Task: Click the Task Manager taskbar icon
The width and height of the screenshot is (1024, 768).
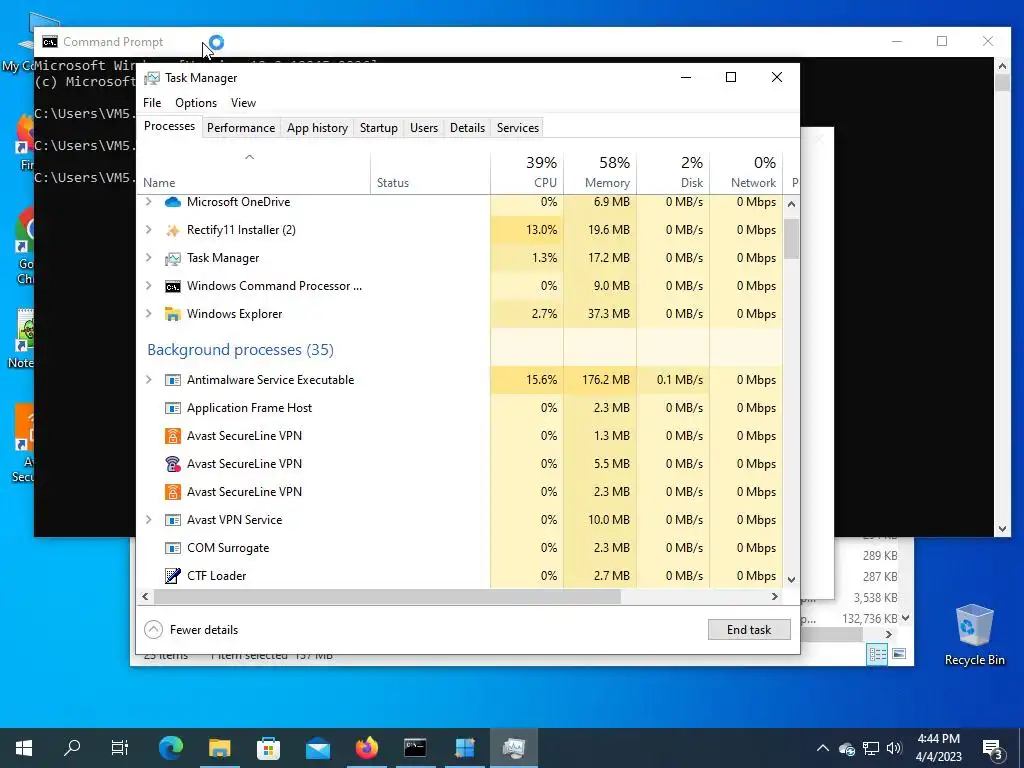Action: pyautogui.click(x=514, y=748)
